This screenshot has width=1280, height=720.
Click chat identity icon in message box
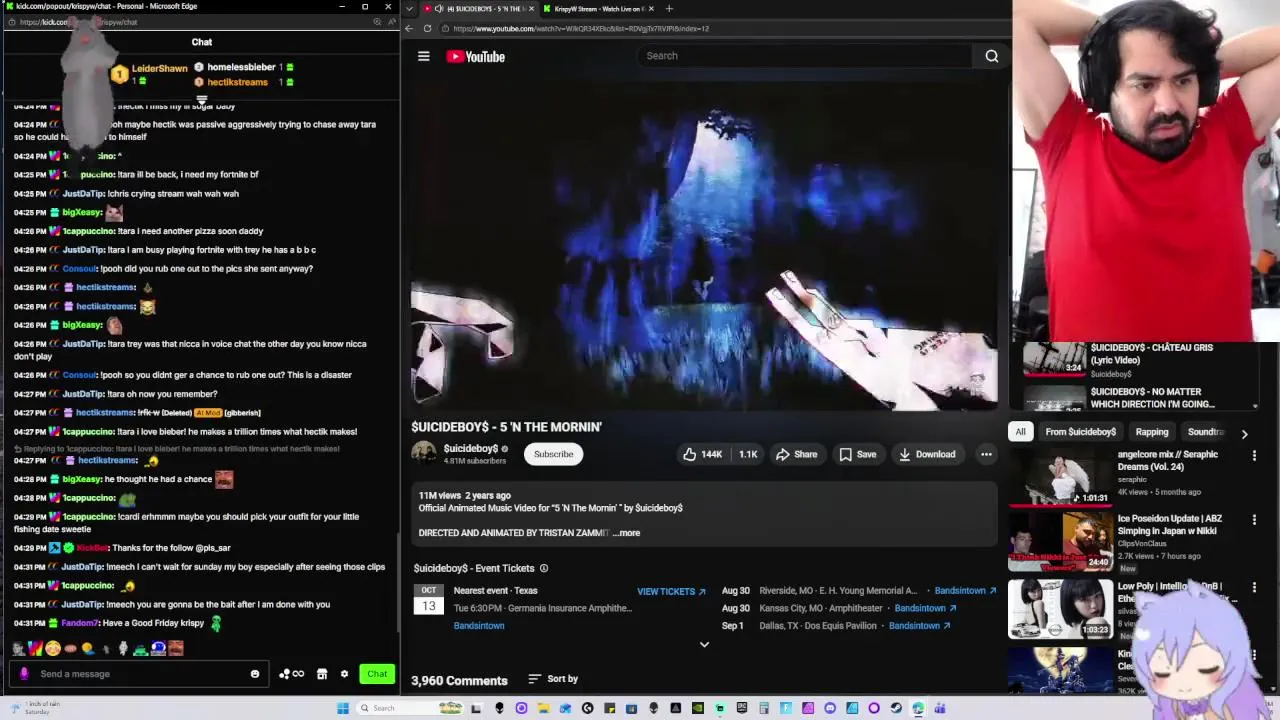tap(24, 674)
